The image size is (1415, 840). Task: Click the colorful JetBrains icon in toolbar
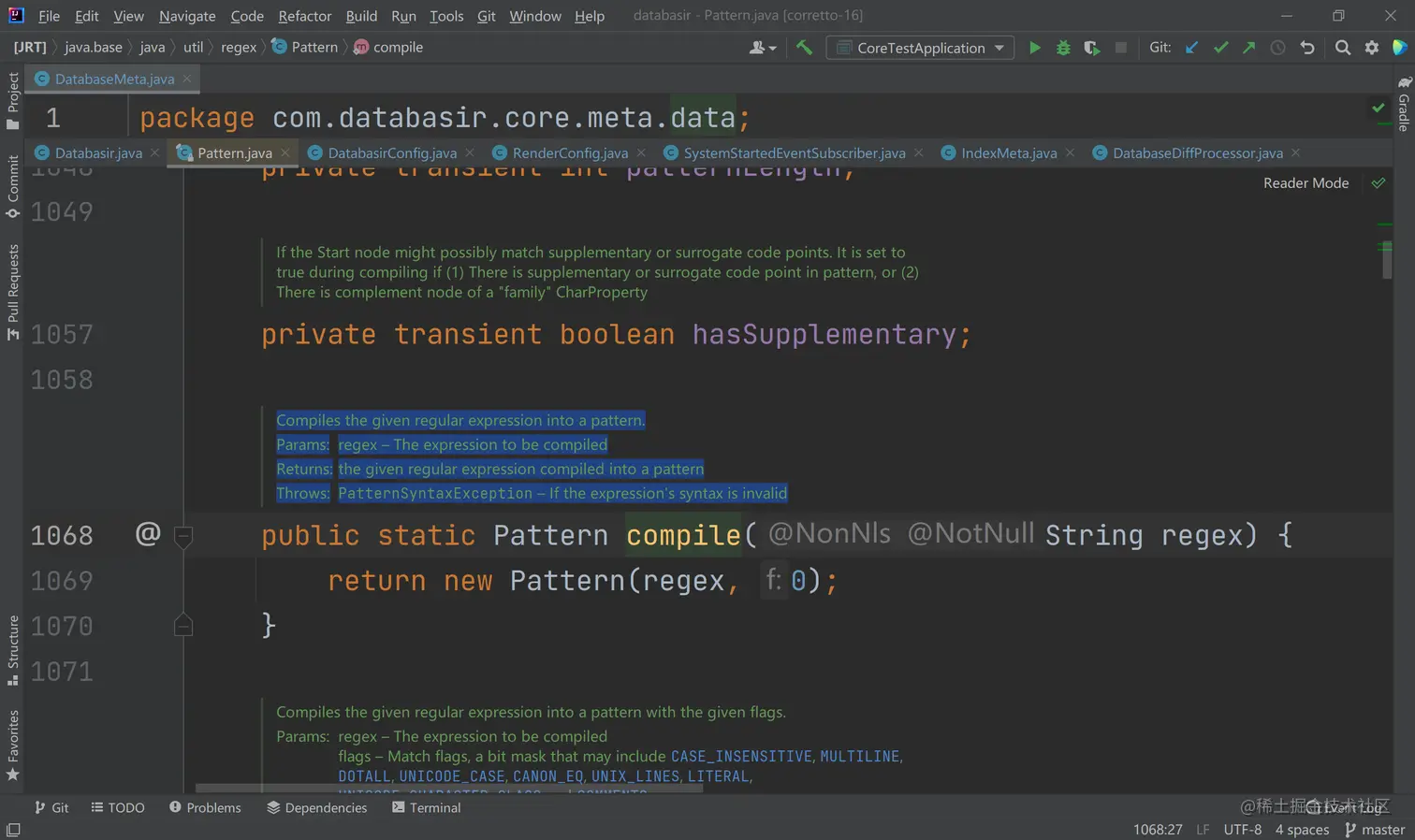(x=1400, y=48)
